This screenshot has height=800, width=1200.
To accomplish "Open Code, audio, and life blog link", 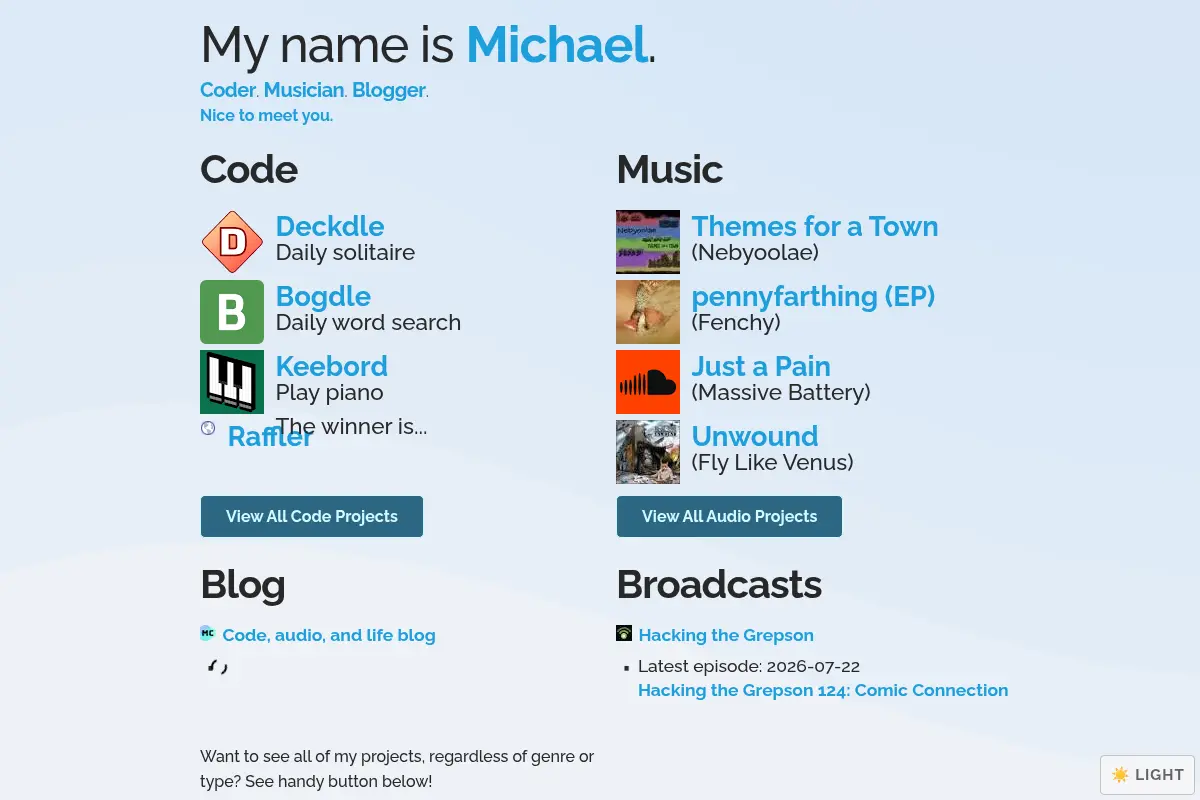I will click(329, 635).
